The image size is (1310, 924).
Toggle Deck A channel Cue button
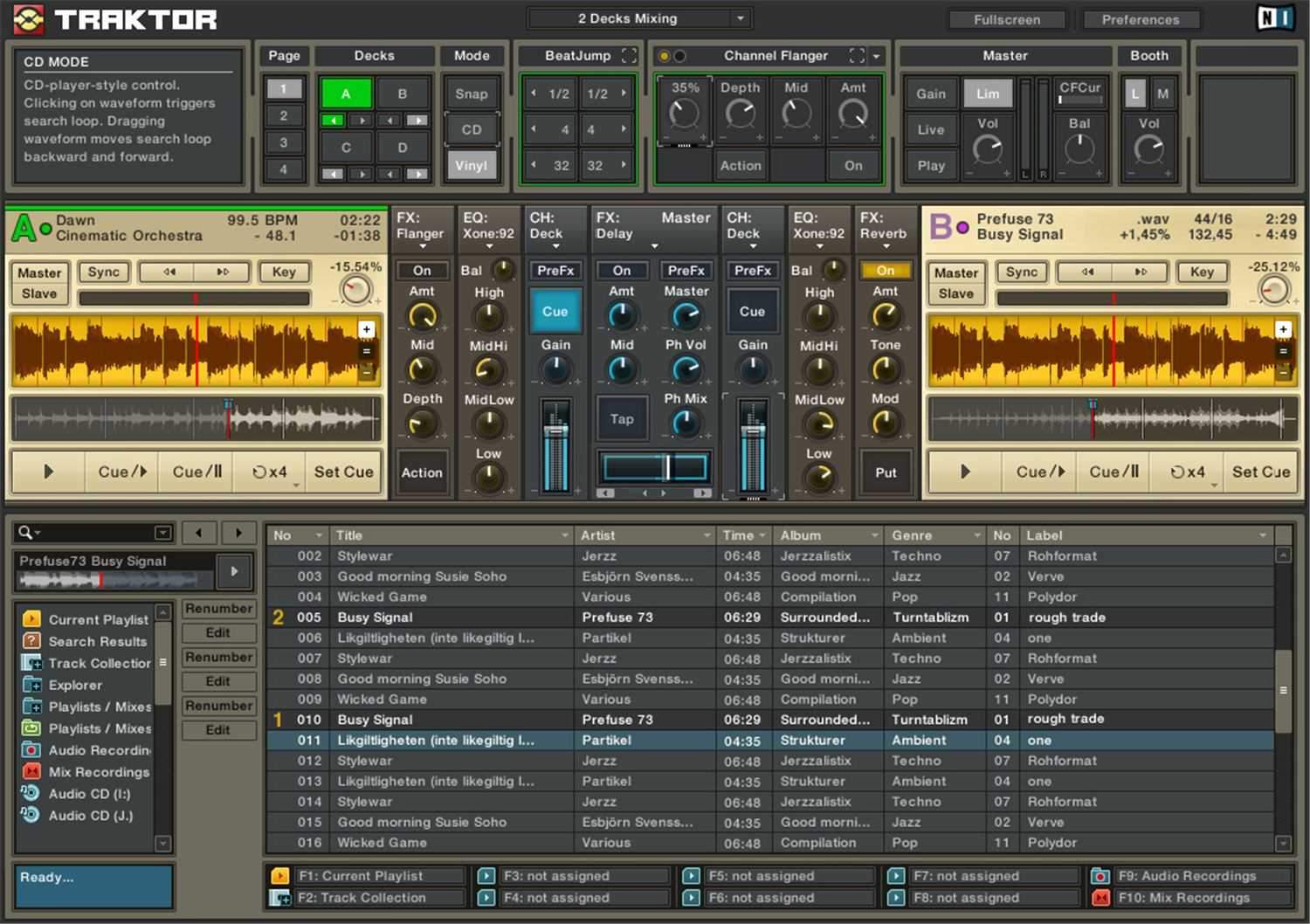(x=555, y=311)
